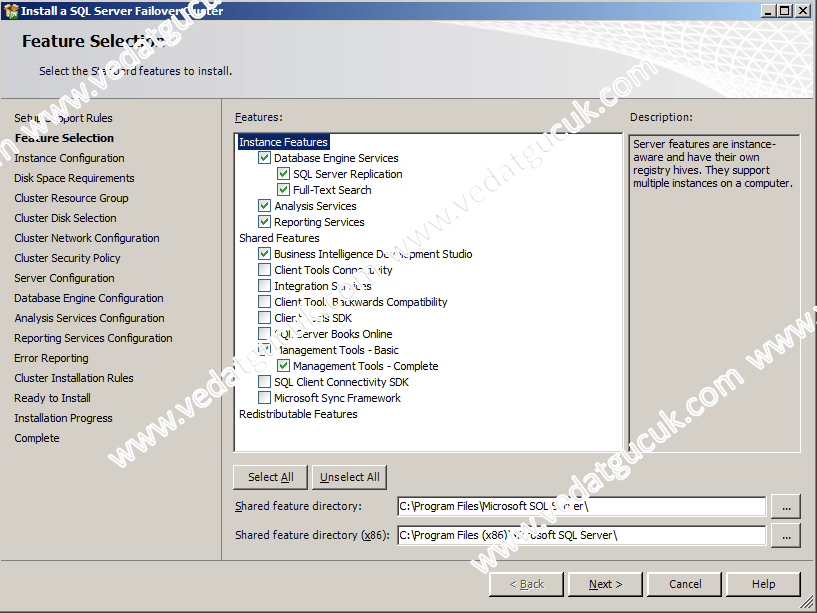Click the Unselect All button
The image size is (817, 613).
[x=350, y=477]
